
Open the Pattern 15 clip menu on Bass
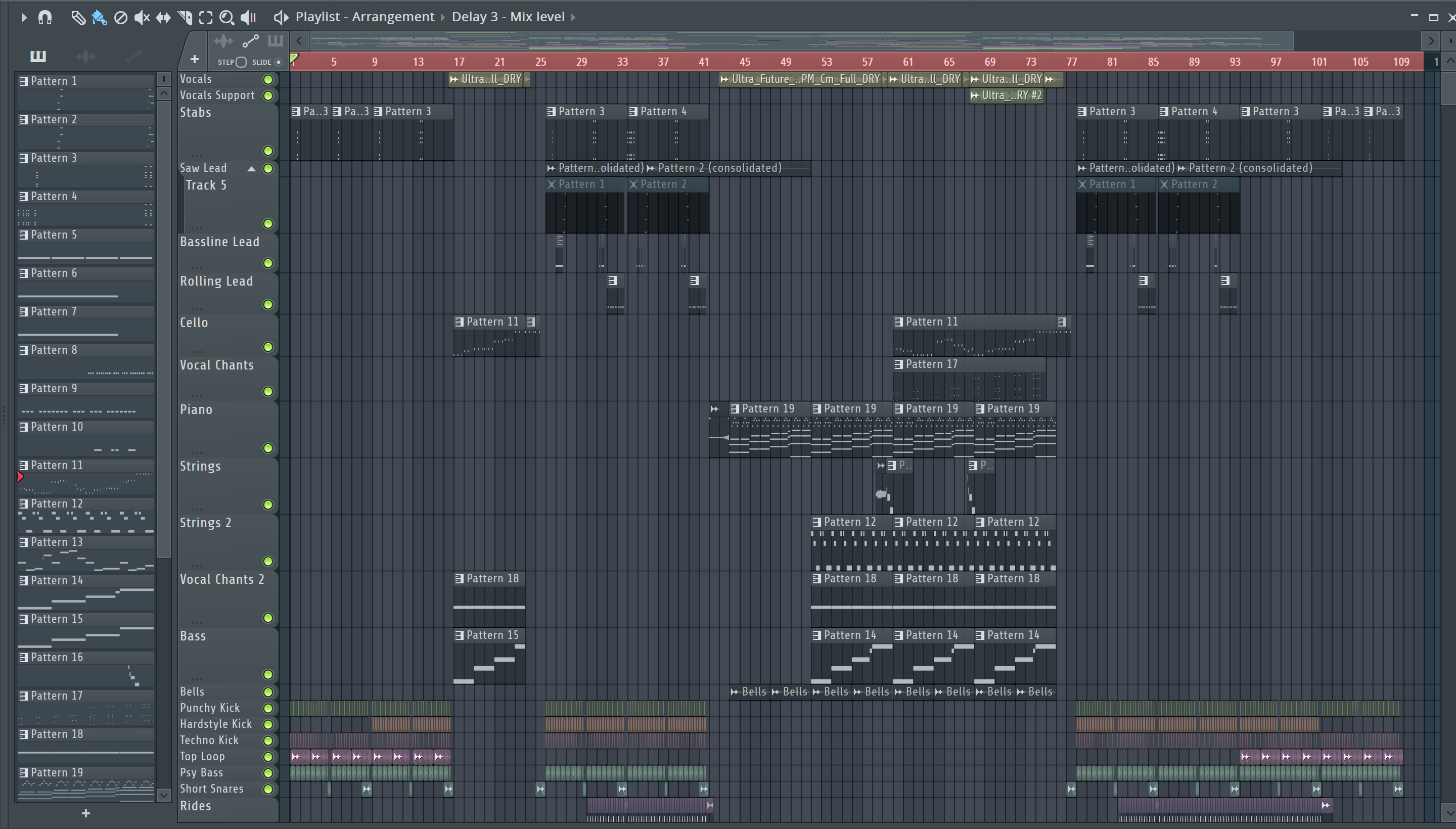(x=460, y=635)
